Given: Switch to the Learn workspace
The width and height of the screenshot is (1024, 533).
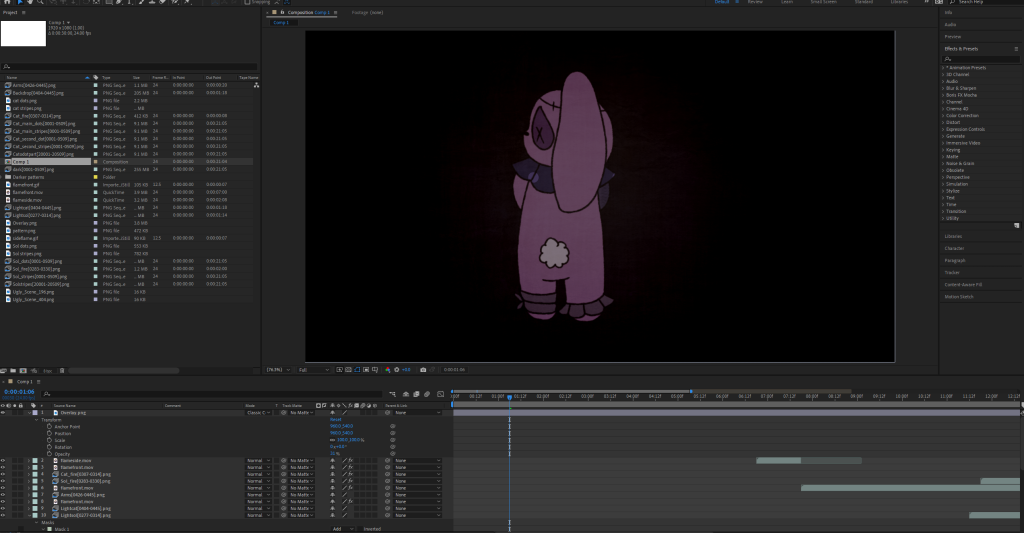Looking at the screenshot, I should click(787, 2).
